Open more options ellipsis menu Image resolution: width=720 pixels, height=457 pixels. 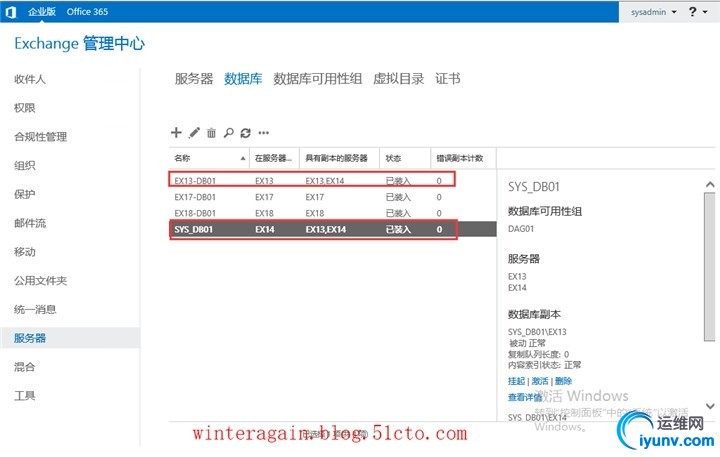pyautogui.click(x=264, y=133)
